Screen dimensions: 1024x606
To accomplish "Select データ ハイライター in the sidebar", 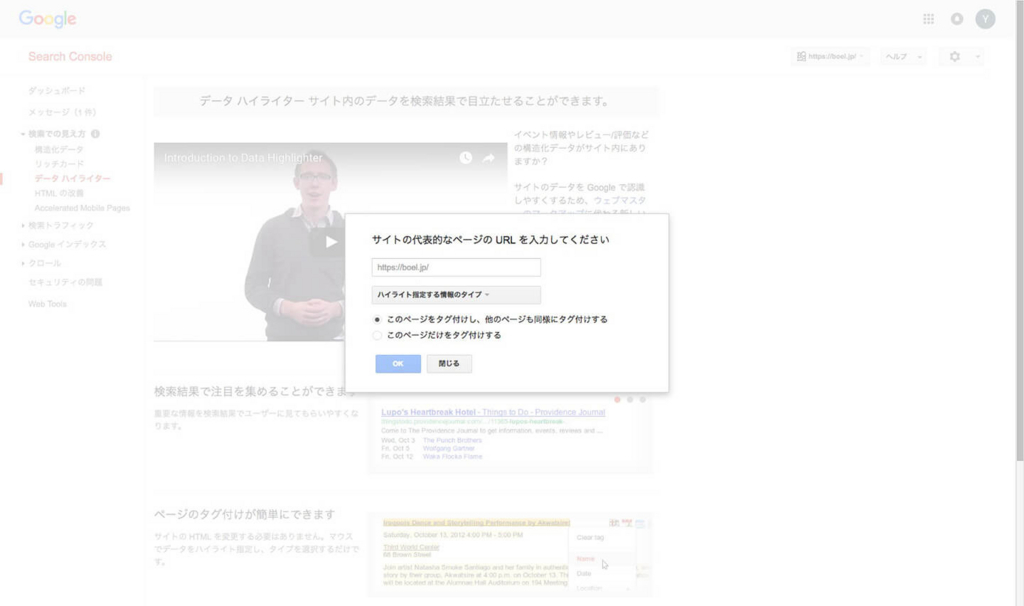I will 72,178.
